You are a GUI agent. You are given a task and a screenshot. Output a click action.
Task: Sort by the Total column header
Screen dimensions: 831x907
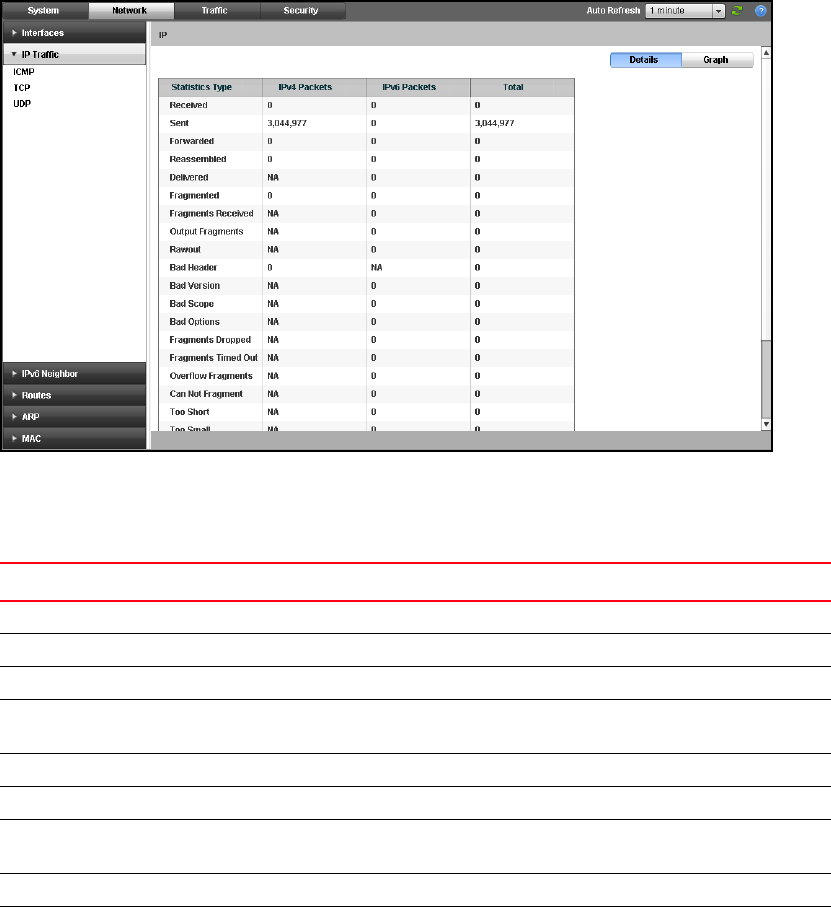[522, 87]
